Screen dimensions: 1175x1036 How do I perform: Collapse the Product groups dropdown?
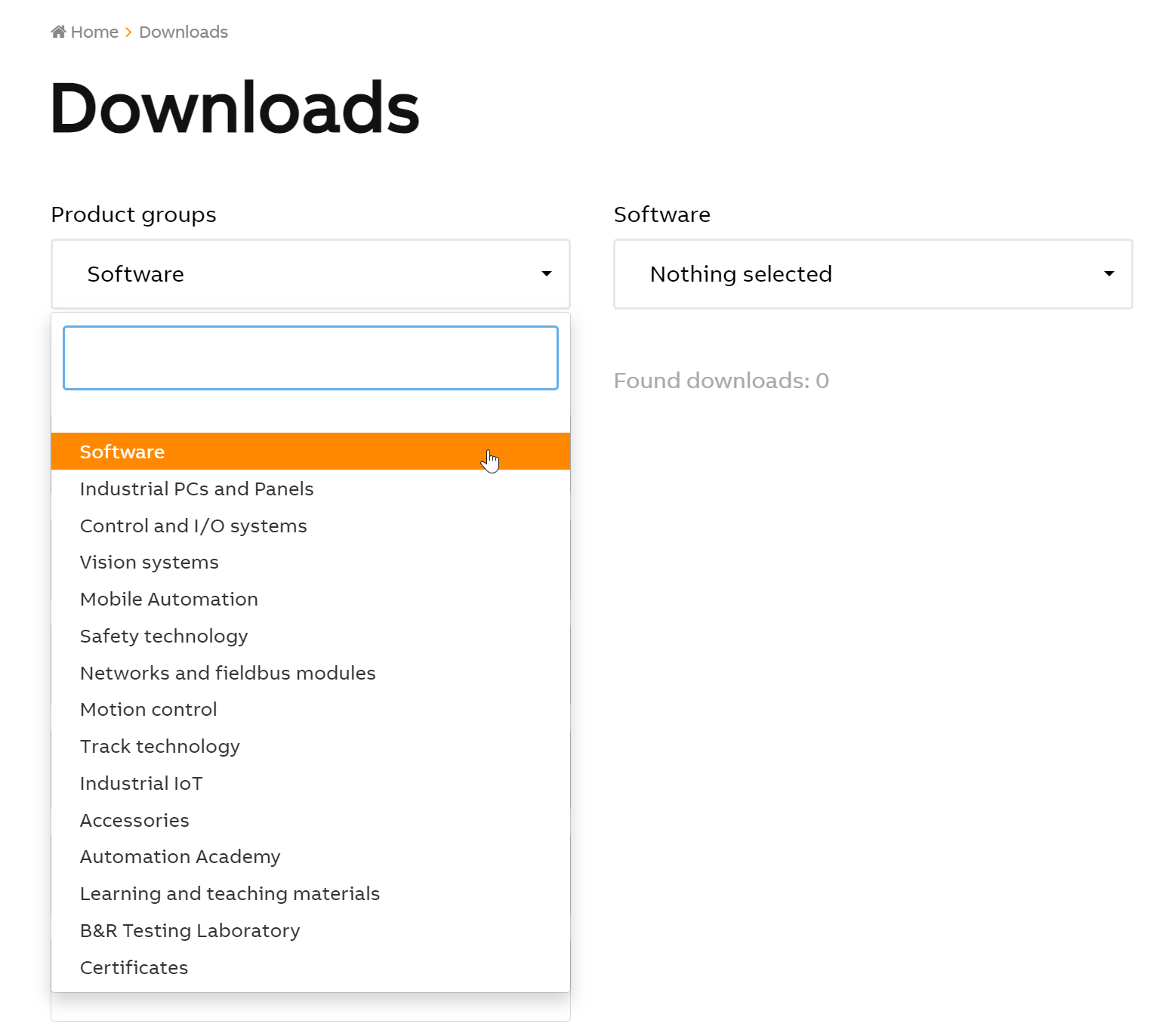310,274
